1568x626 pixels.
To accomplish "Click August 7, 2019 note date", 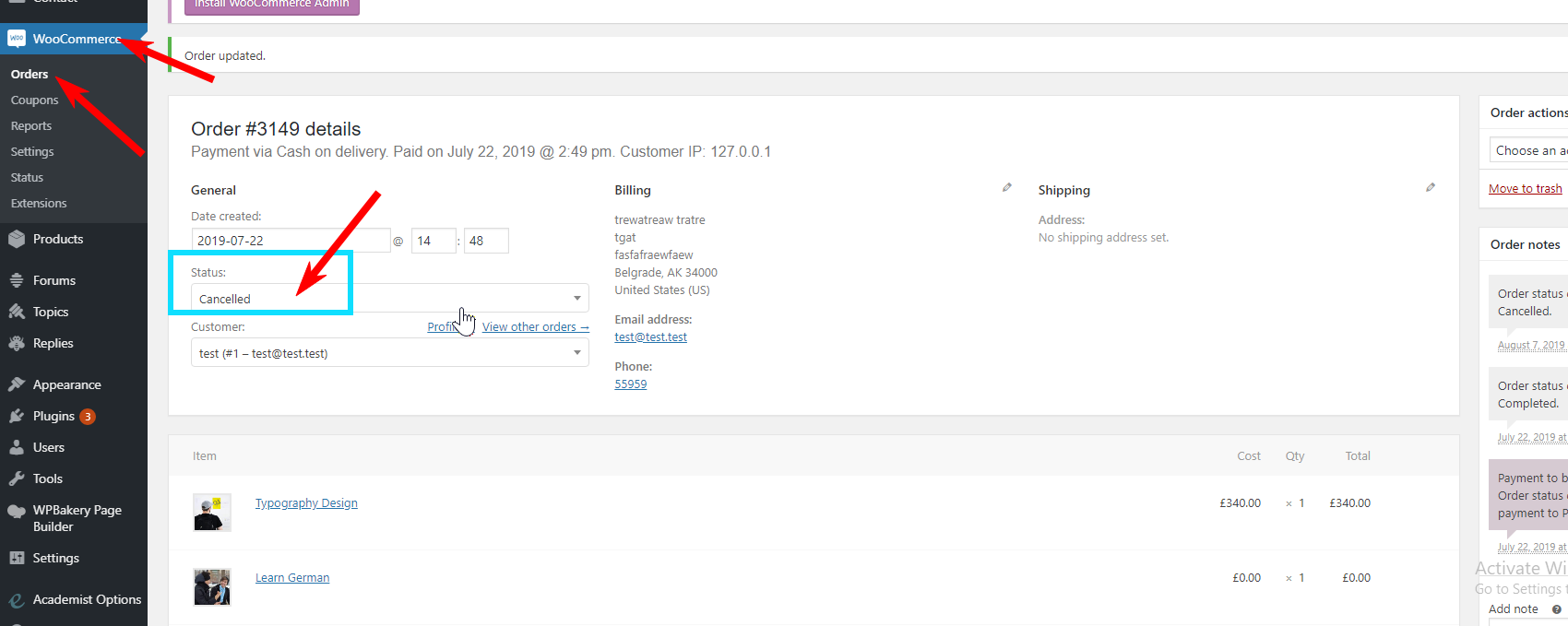I will [x=1531, y=345].
